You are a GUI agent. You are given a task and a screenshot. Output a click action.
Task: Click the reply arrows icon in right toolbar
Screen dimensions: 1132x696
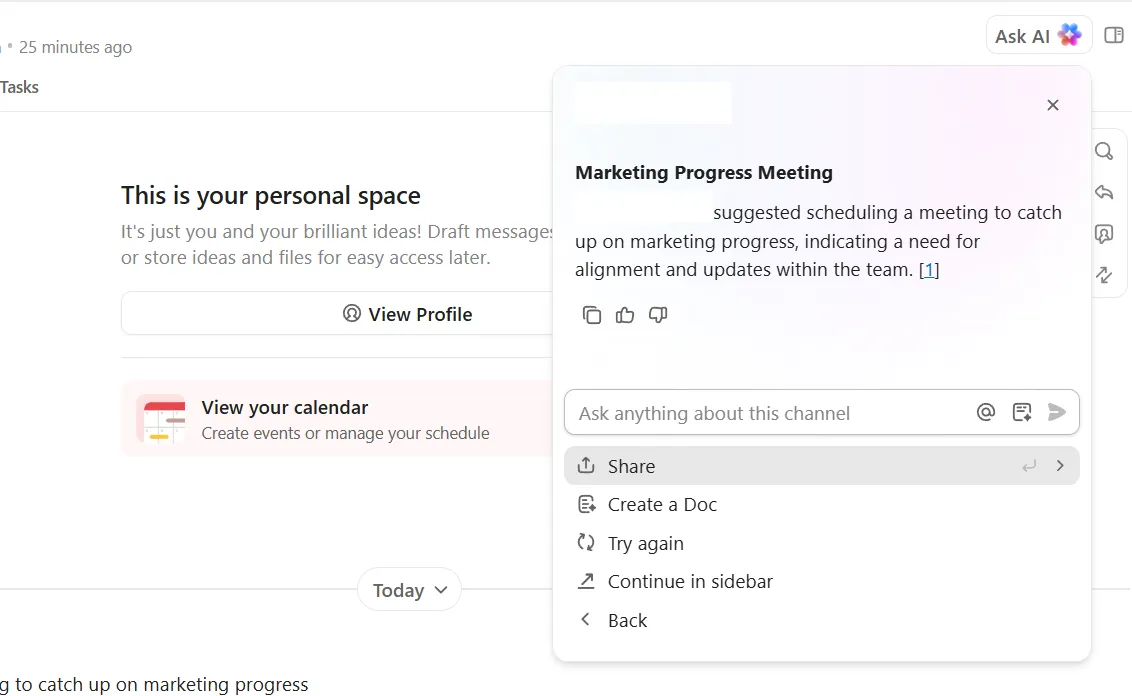[1104, 192]
